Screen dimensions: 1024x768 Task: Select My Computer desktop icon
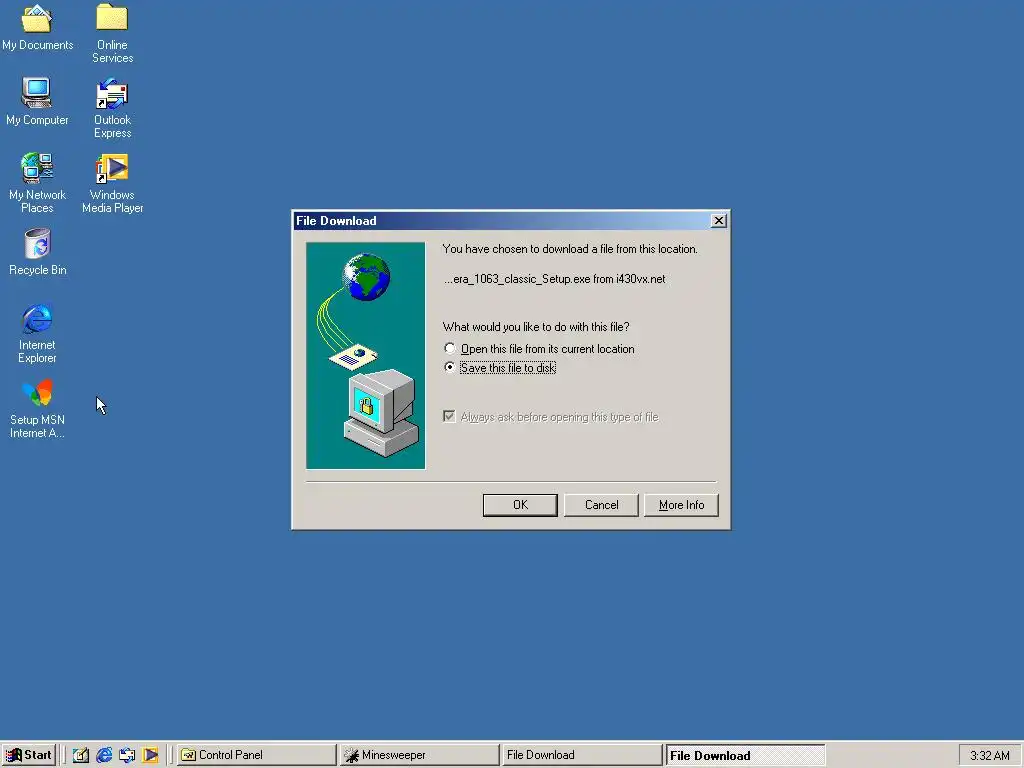tap(37, 103)
